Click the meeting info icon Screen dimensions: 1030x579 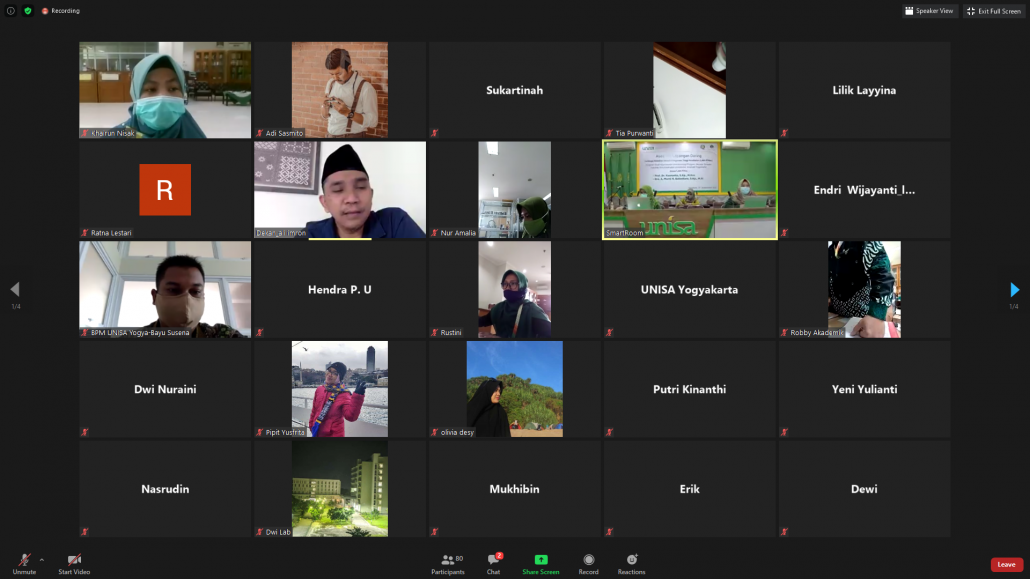pyautogui.click(x=11, y=11)
